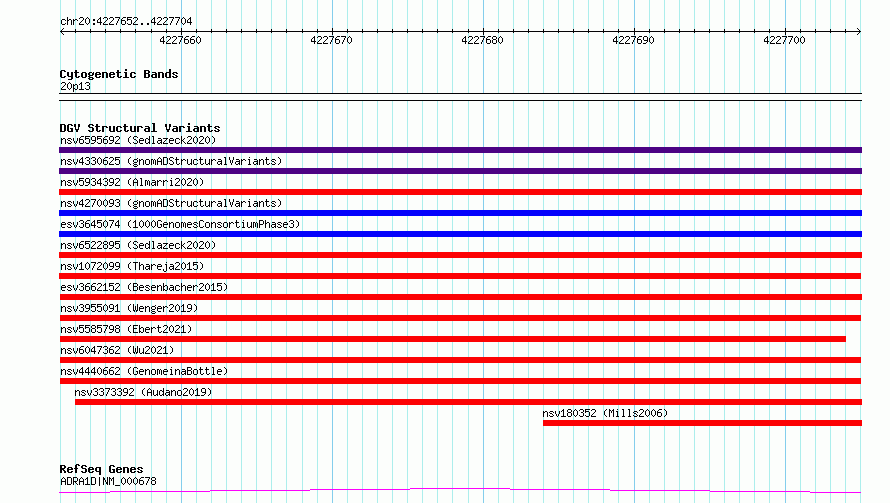Open variant esv3645074 (1000GenomesConsortiumPhase3) label

(x=180, y=224)
